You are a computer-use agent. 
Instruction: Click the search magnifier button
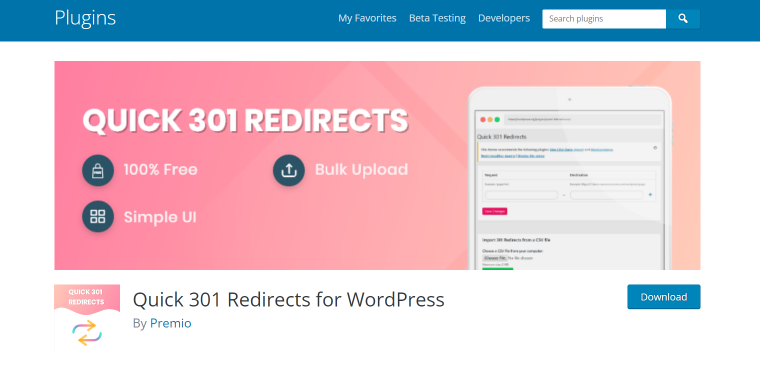pyautogui.click(x=682, y=19)
